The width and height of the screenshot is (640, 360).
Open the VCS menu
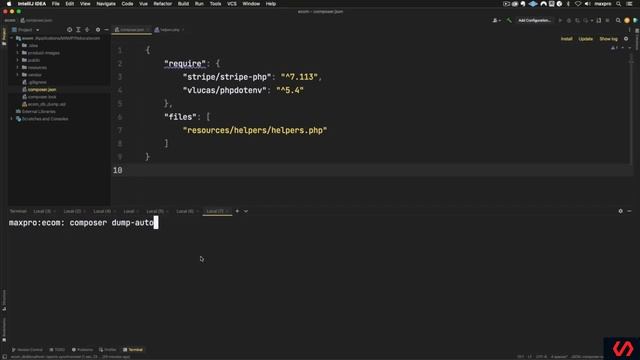232,4
